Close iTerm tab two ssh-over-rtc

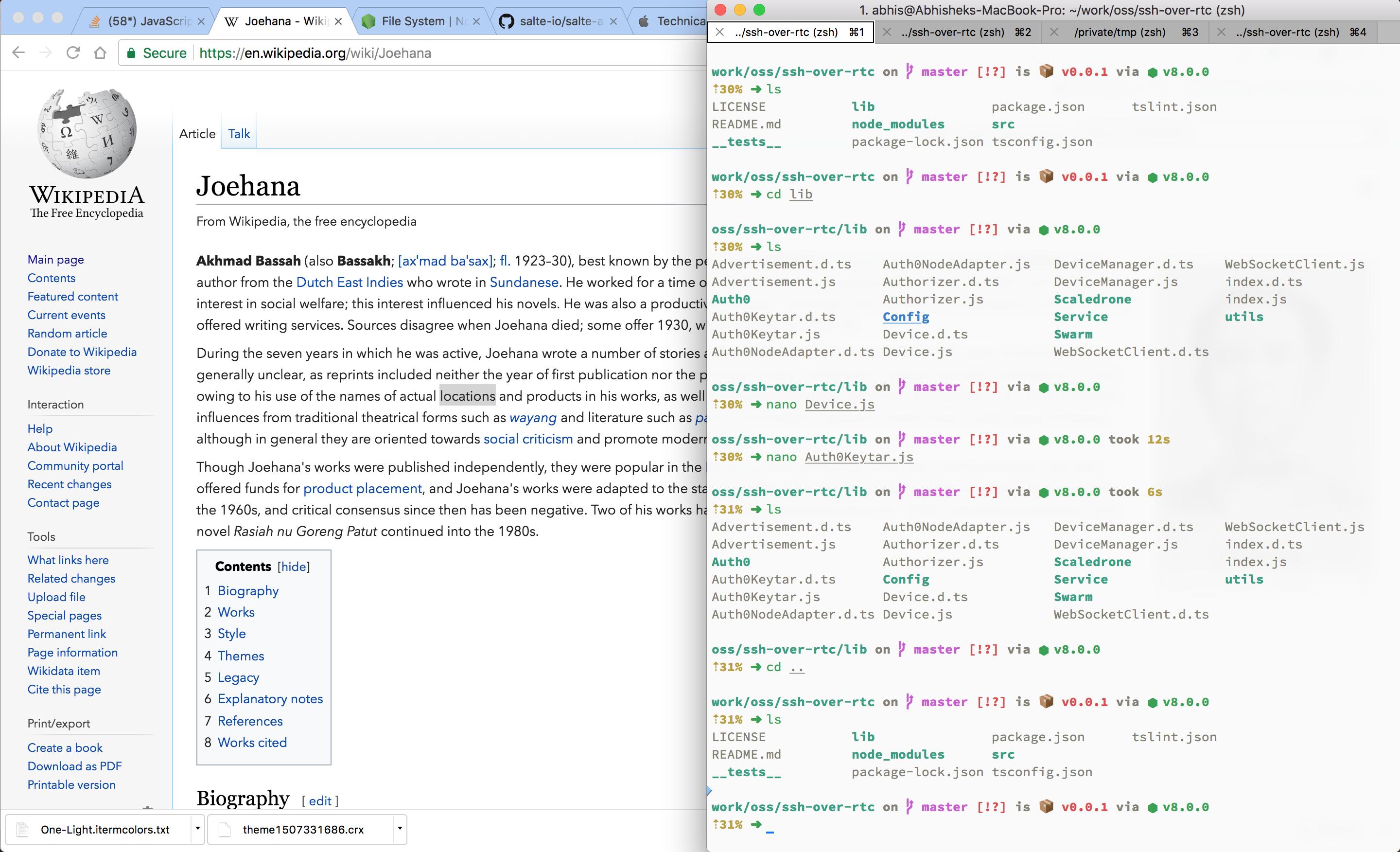click(x=886, y=33)
